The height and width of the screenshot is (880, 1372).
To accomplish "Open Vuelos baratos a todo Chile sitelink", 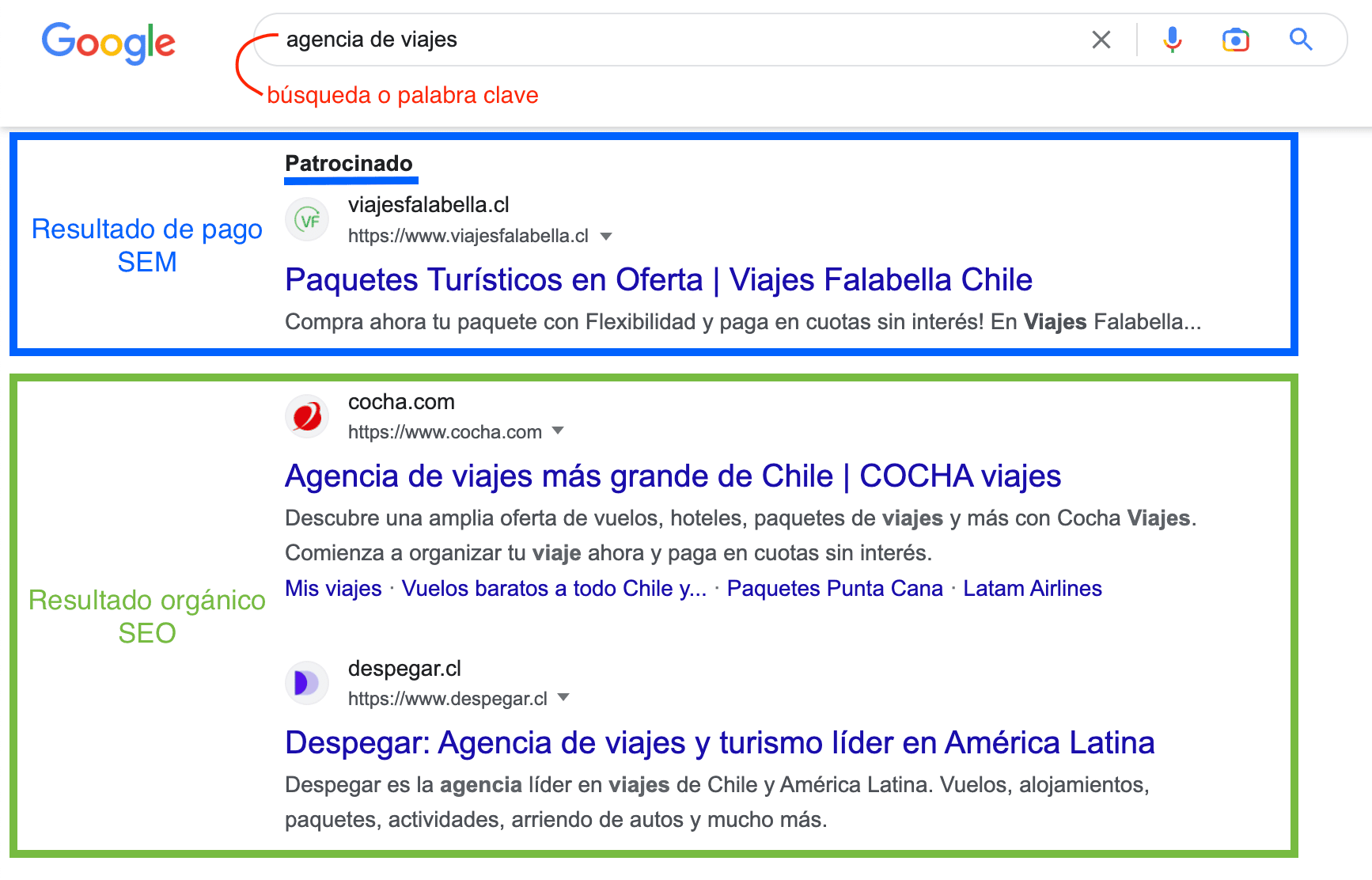I will click(x=554, y=589).
